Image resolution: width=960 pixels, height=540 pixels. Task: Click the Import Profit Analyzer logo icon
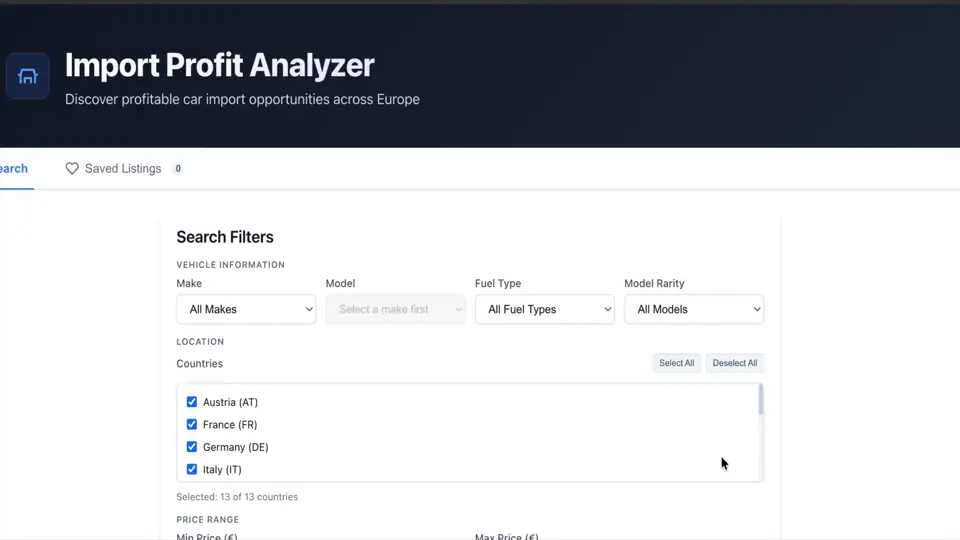point(27,76)
